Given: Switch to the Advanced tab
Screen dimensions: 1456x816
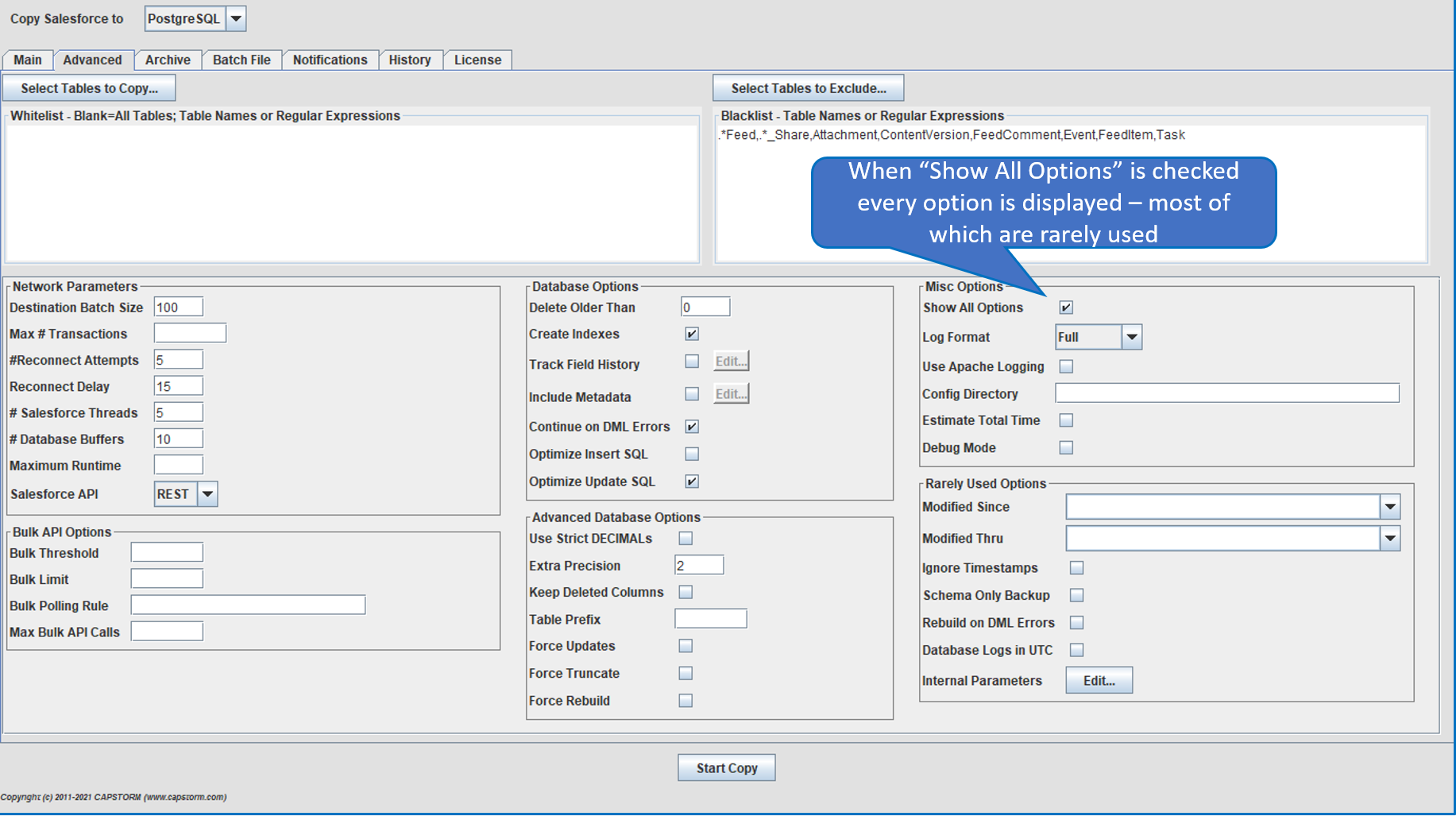Looking at the screenshot, I should [x=92, y=60].
